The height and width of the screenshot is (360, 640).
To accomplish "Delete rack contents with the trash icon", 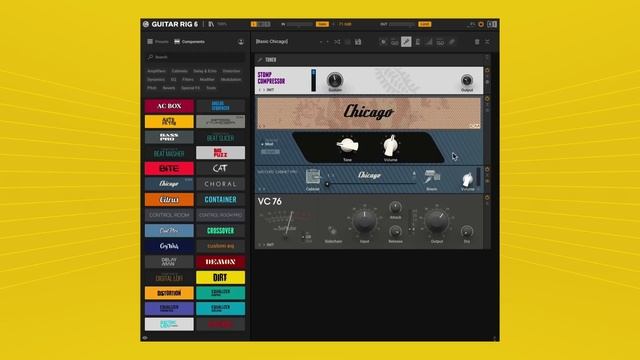I will [477, 42].
